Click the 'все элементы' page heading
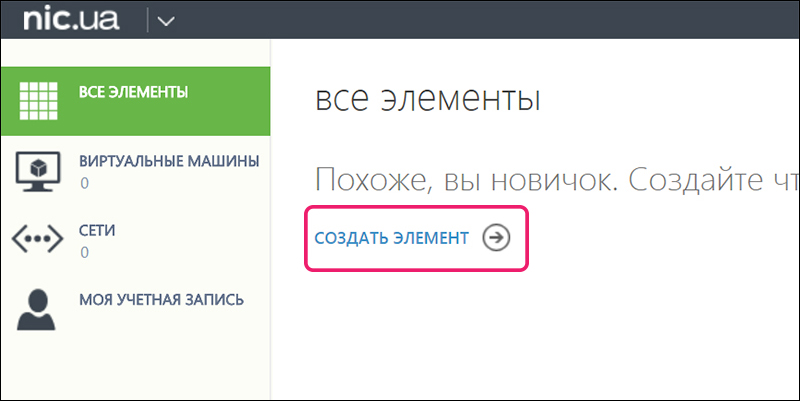Image resolution: width=800 pixels, height=401 pixels. pos(427,99)
